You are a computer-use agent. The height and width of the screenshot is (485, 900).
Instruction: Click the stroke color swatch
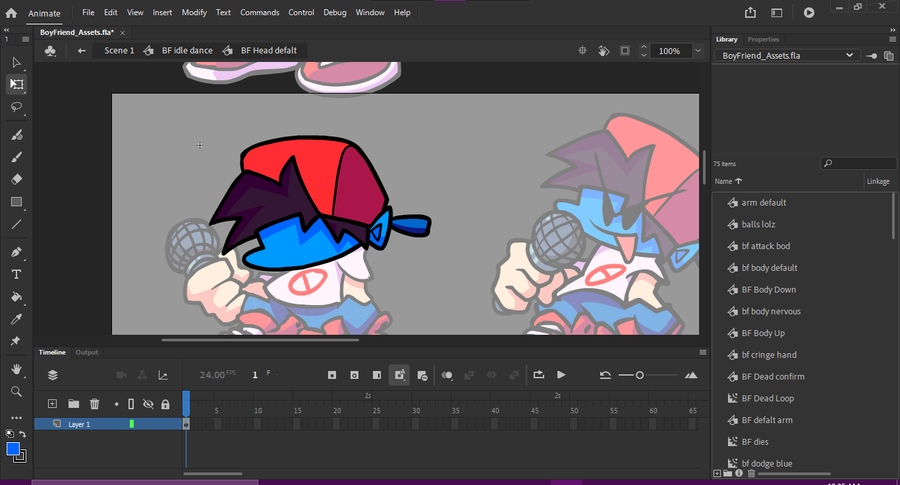click(21, 457)
